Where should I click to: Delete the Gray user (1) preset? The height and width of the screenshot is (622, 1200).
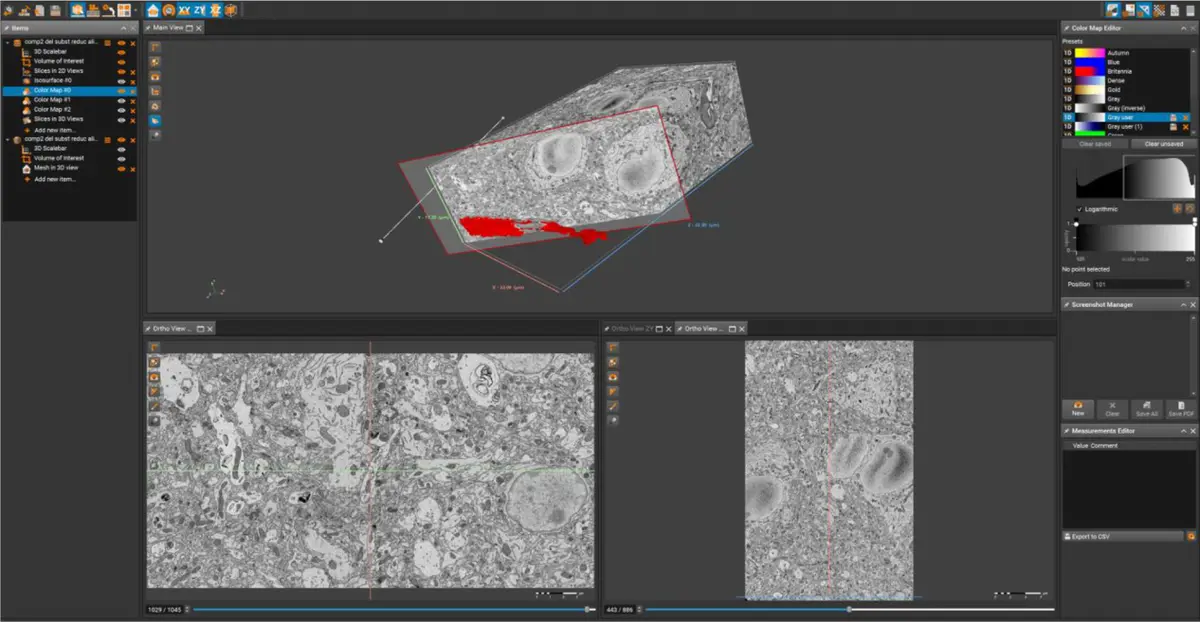tap(1186, 127)
